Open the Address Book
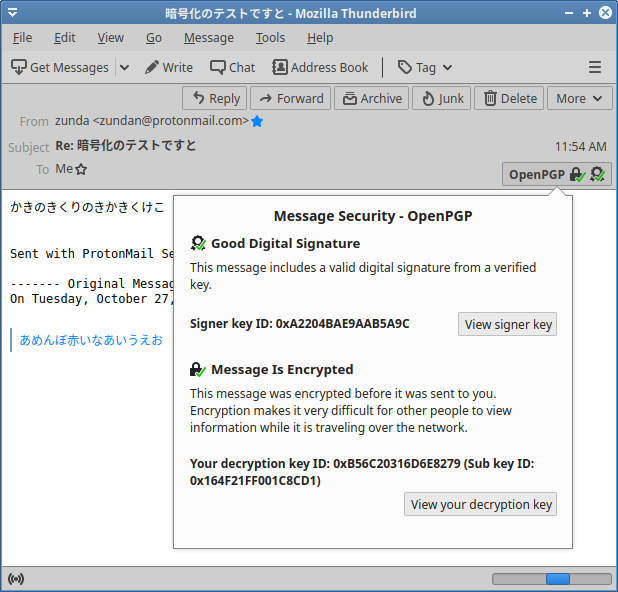Screen dimensions: 618x592 (x=320, y=67)
